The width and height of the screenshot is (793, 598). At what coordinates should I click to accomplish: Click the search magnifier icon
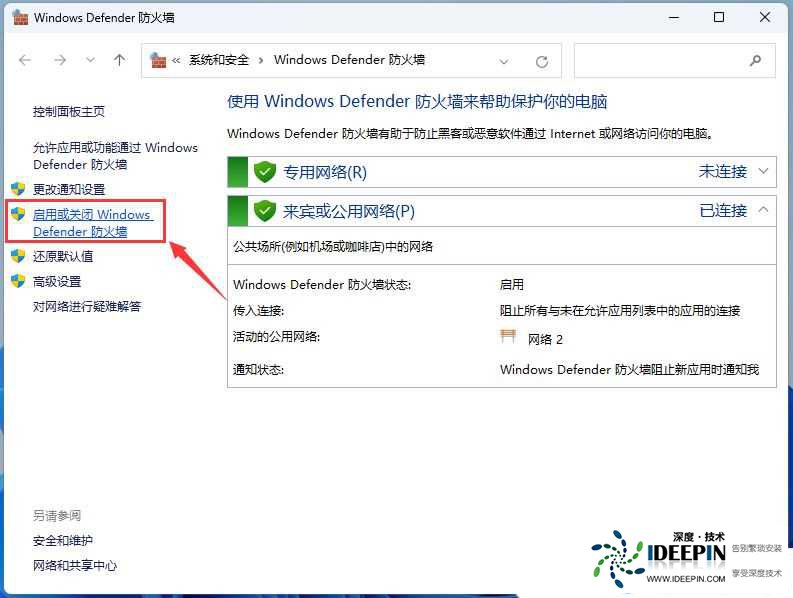755,61
